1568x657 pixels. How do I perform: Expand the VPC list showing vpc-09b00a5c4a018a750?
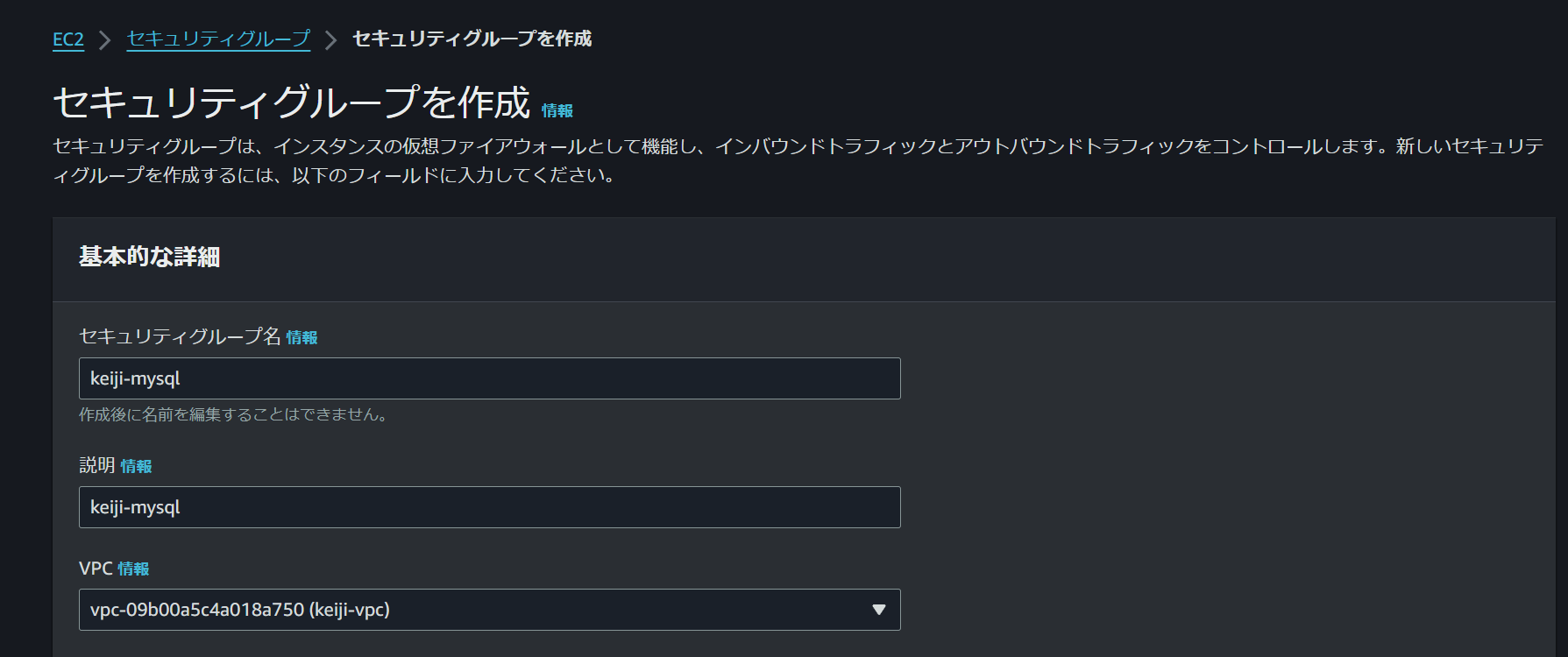tap(489, 610)
